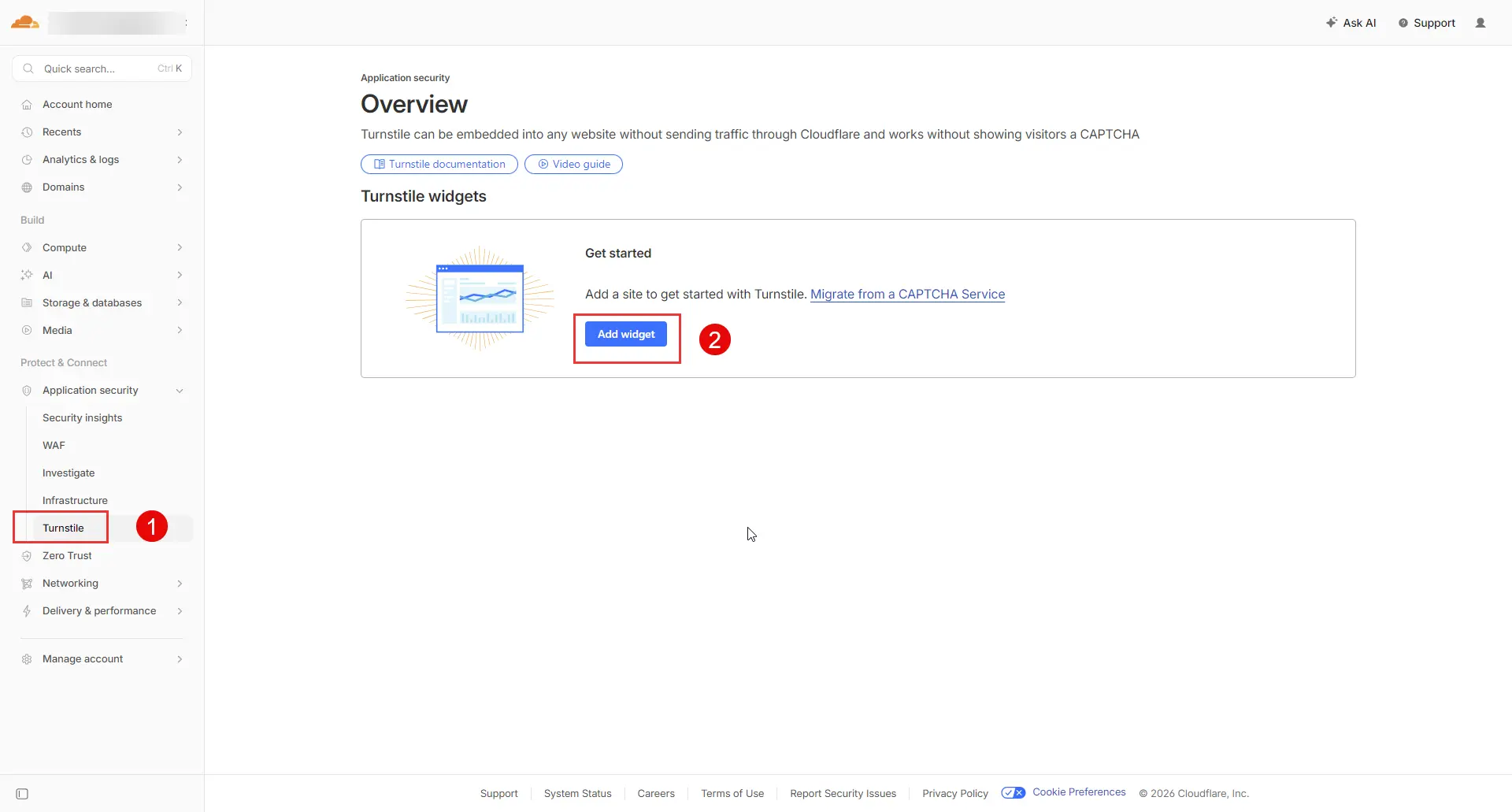
Task: Open Cookie Preferences in the footer
Action: (1078, 792)
